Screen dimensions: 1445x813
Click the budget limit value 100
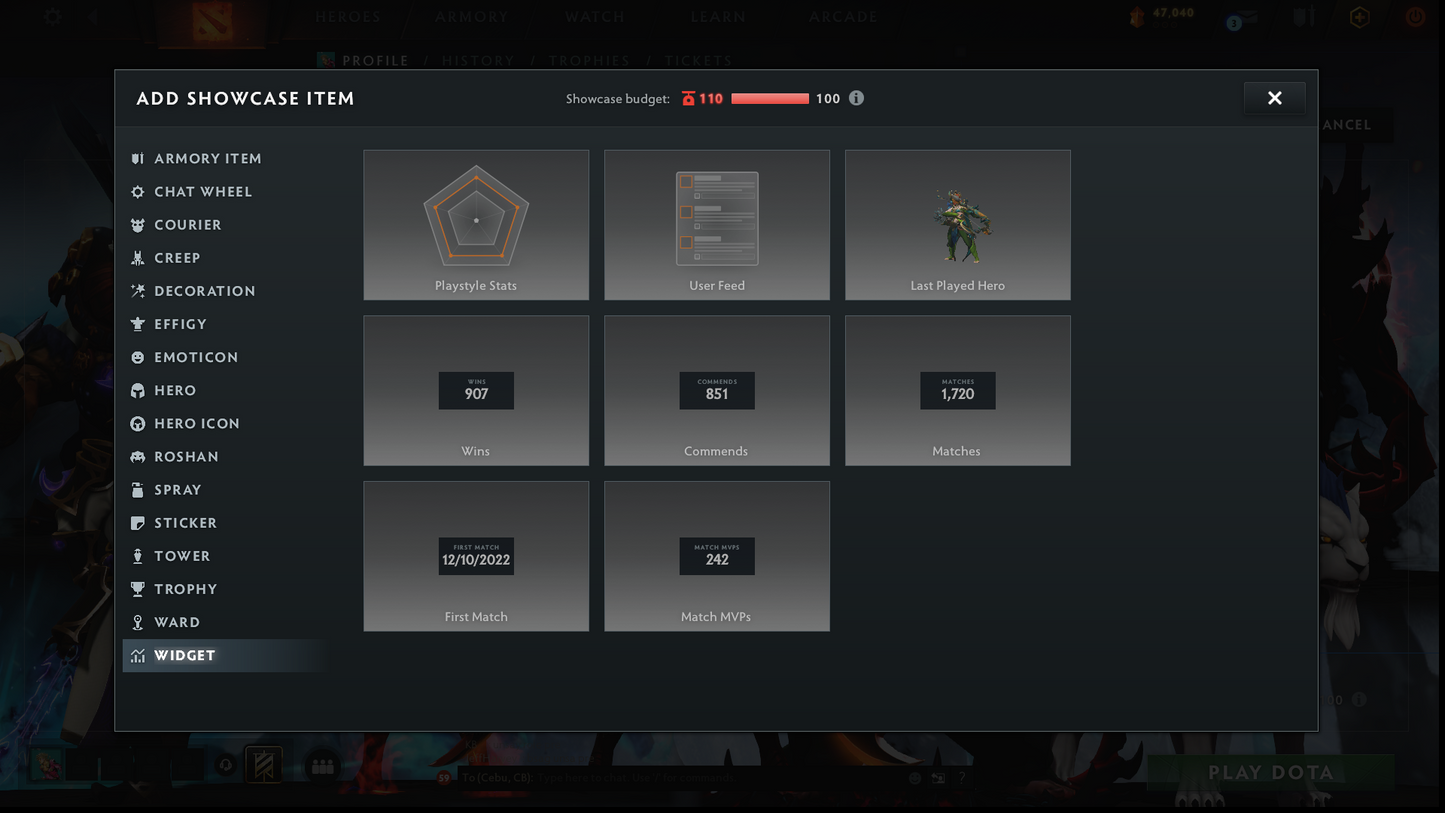[x=828, y=99]
